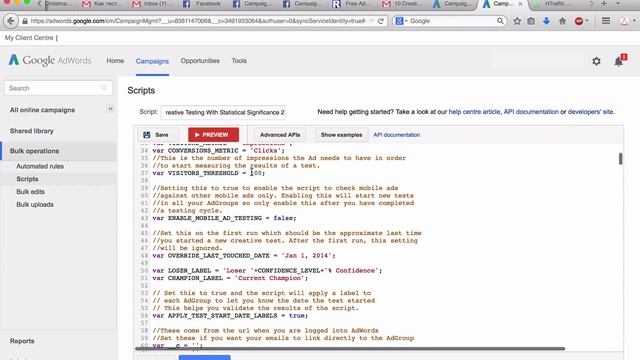Image resolution: width=640 pixels, height=360 pixels.
Task: Open the list all tabs dropdown
Action: (618, 3)
